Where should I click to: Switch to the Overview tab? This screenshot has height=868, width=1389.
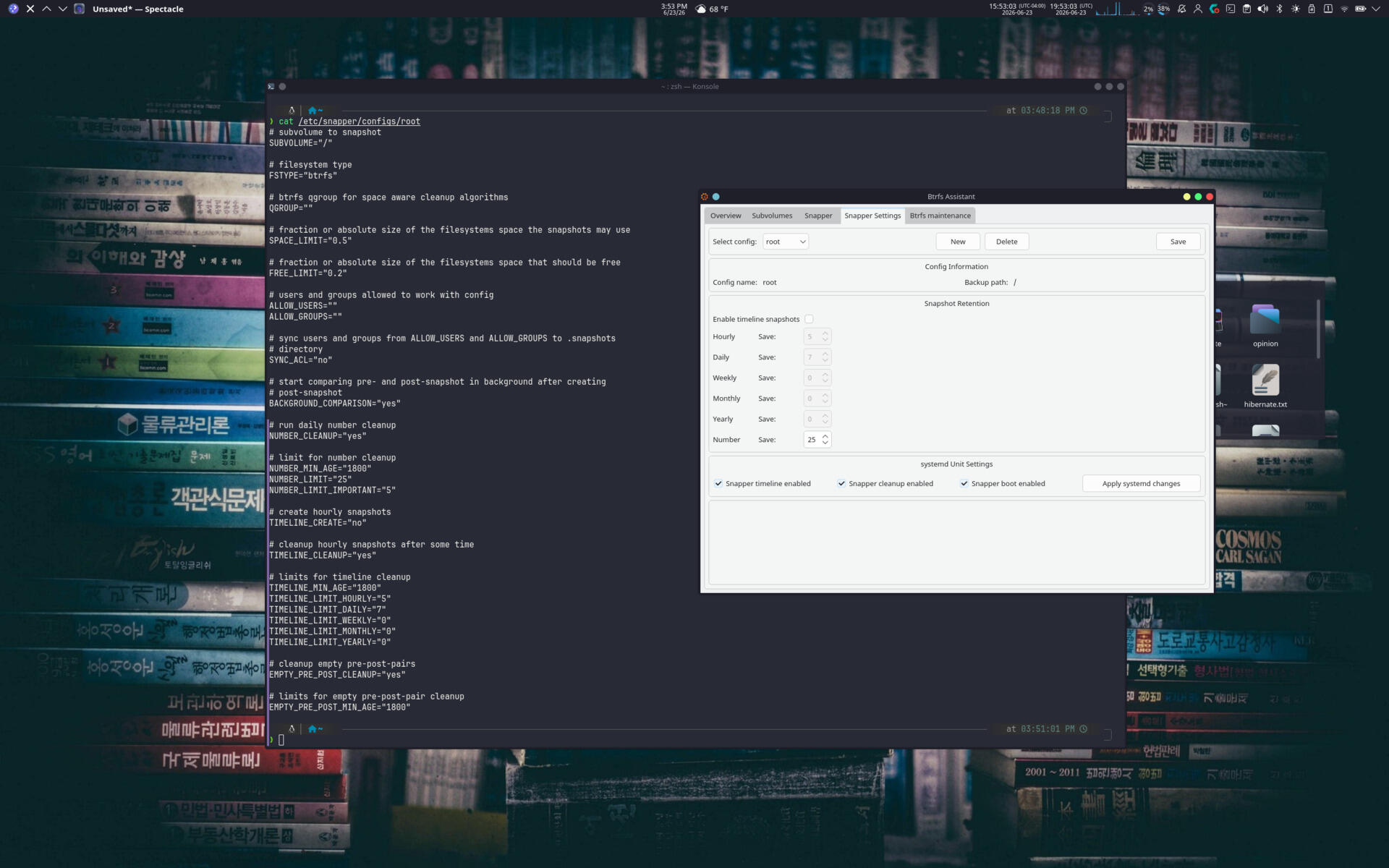[726, 216]
